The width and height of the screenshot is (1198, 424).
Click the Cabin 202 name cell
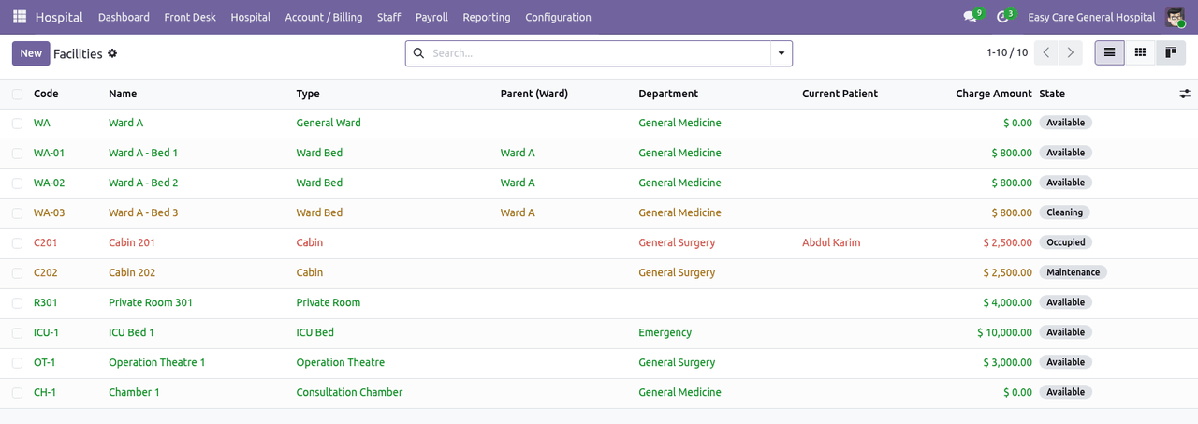pos(132,273)
